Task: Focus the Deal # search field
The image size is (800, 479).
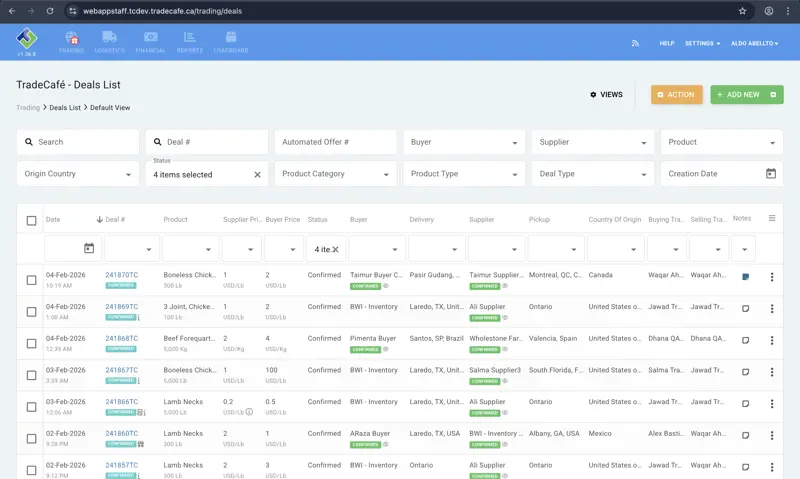Action: click(x=207, y=142)
